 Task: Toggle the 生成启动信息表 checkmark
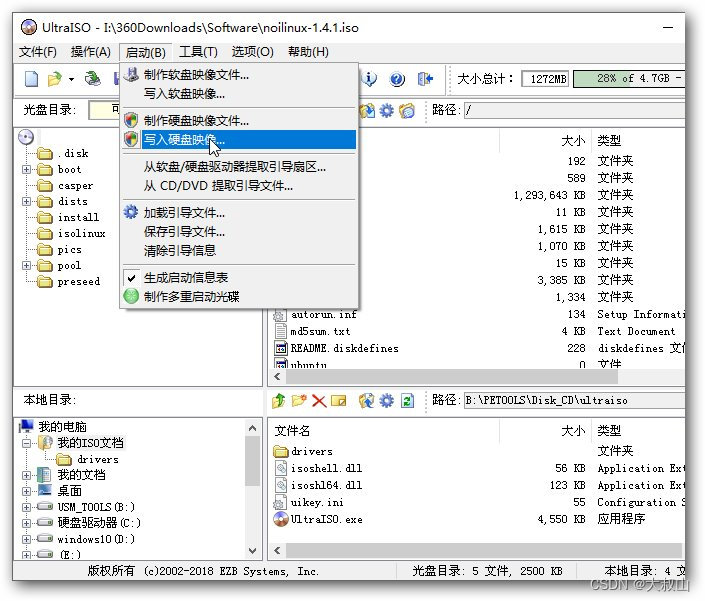pyautogui.click(x=131, y=278)
